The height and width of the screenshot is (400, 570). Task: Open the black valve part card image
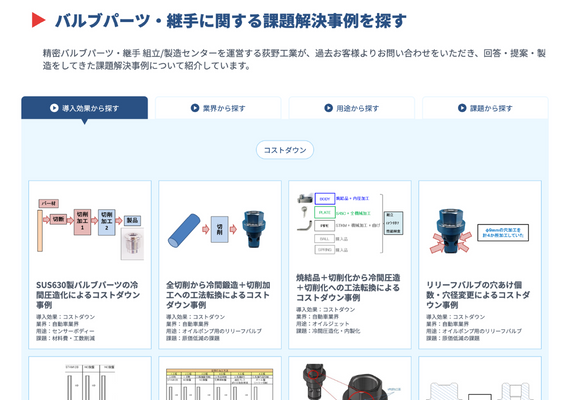[350, 381]
